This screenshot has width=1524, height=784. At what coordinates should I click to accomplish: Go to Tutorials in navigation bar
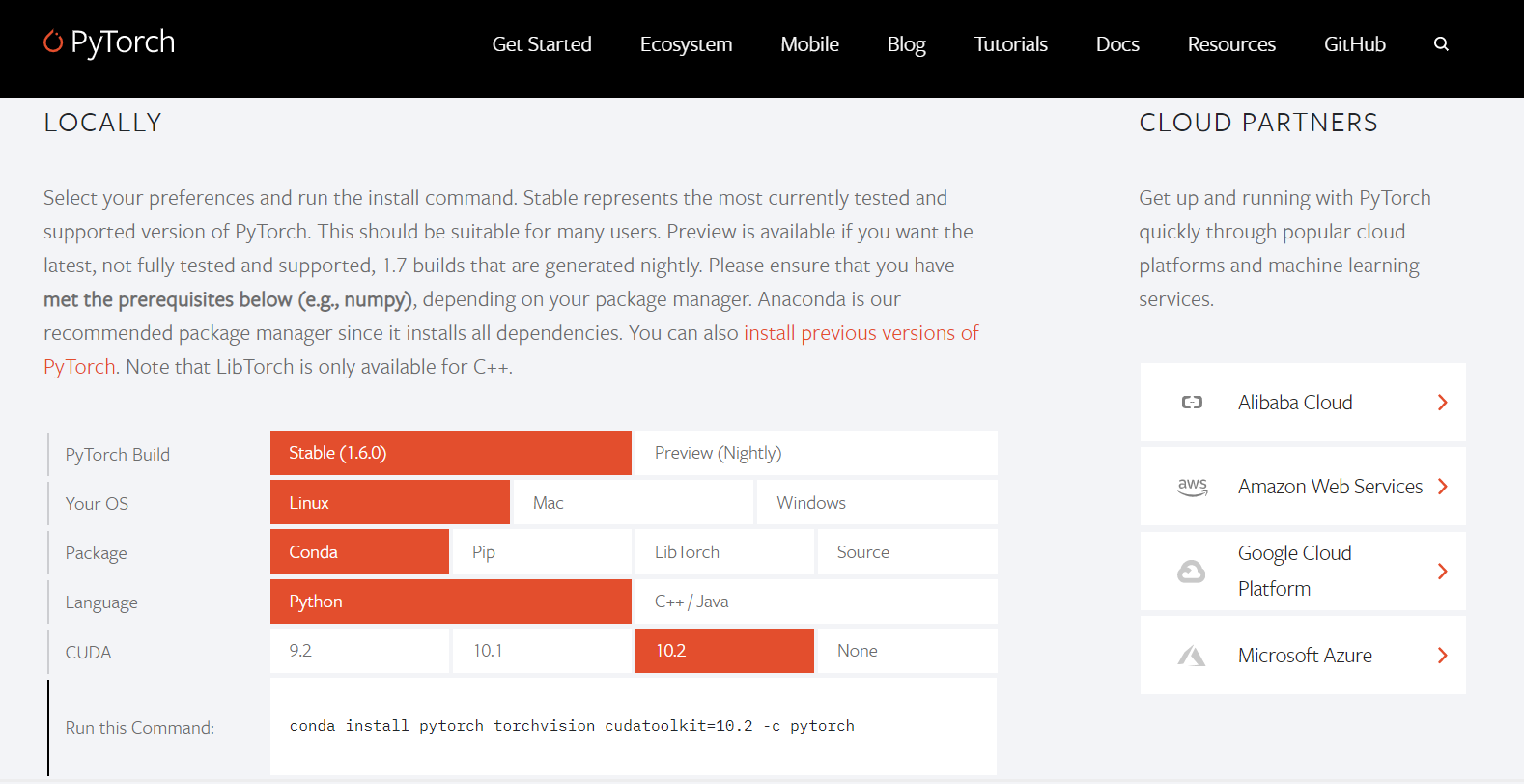(1010, 44)
